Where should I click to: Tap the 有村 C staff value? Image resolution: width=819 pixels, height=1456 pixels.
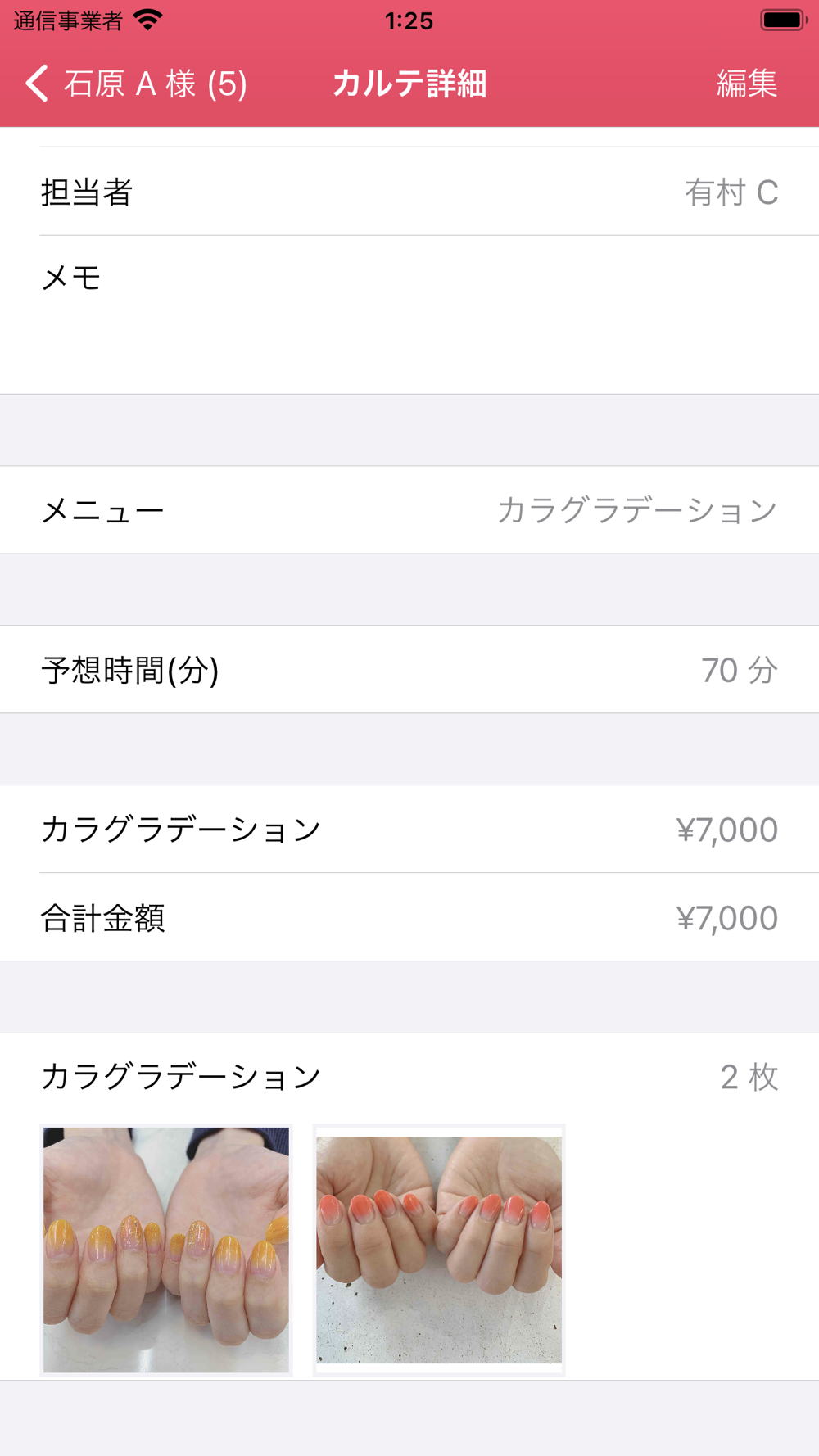pos(731,193)
